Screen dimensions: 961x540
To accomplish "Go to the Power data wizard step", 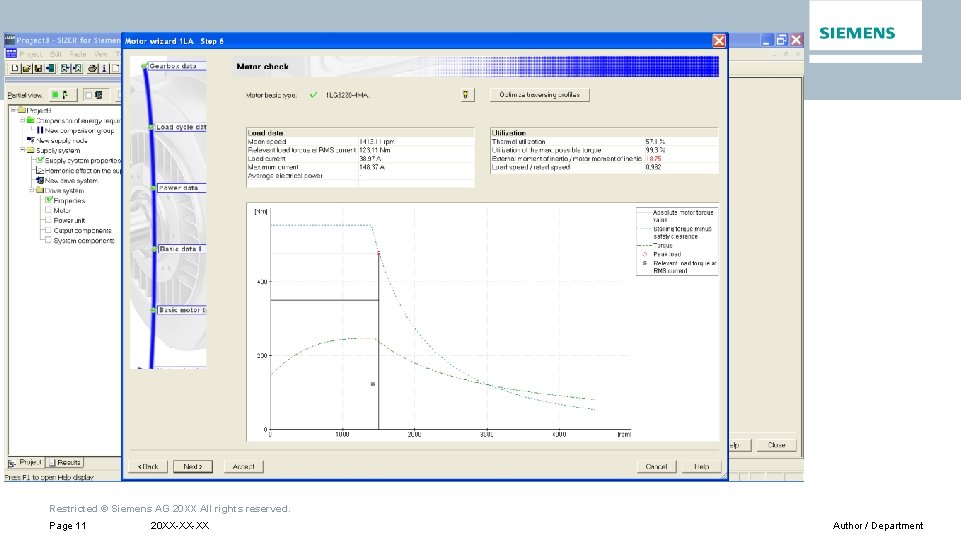I will pyautogui.click(x=179, y=188).
